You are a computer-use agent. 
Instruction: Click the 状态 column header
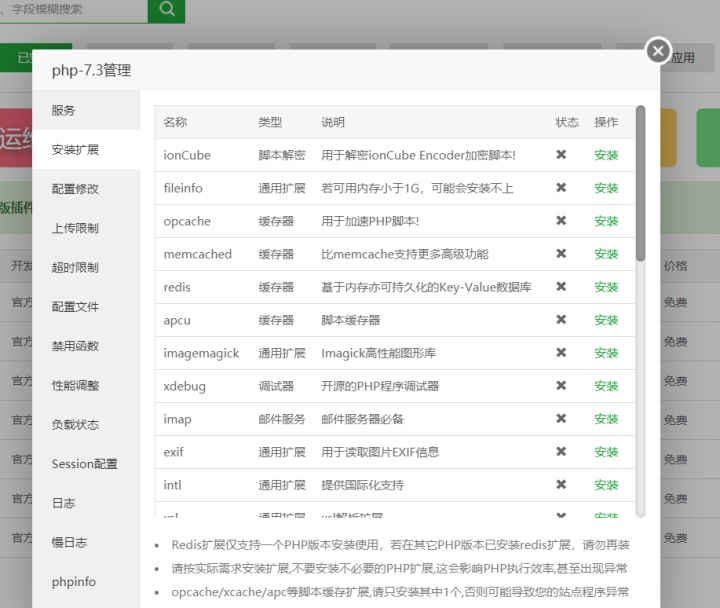click(x=567, y=122)
